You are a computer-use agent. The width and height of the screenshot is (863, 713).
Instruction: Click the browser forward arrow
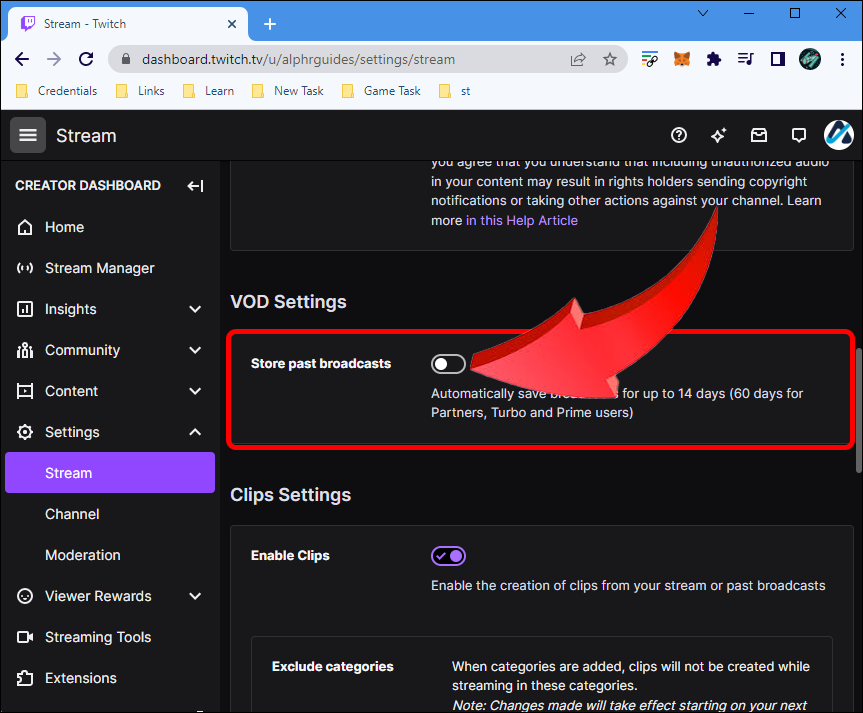click(x=54, y=59)
